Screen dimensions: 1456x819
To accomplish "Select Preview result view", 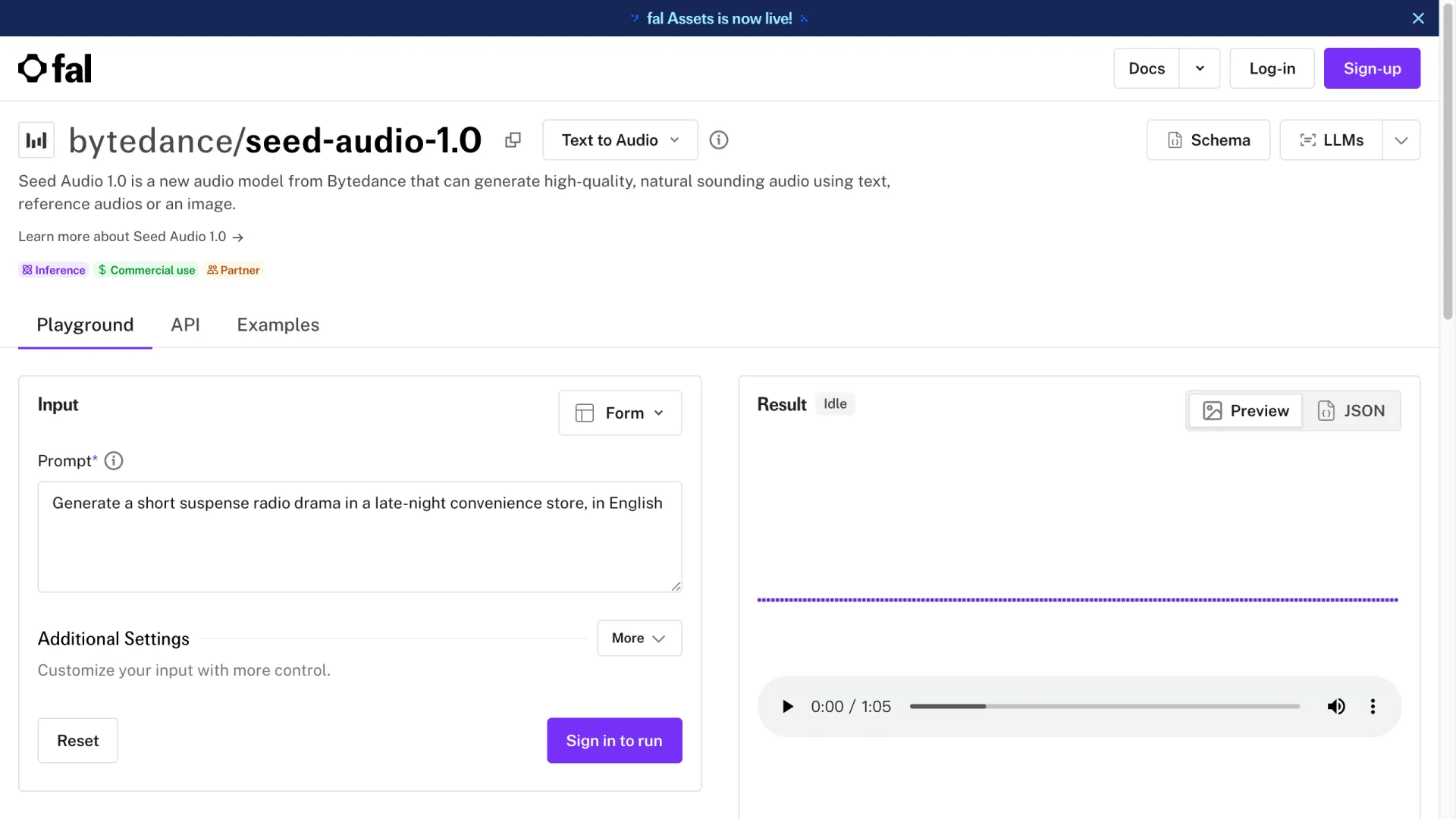I will [1245, 411].
